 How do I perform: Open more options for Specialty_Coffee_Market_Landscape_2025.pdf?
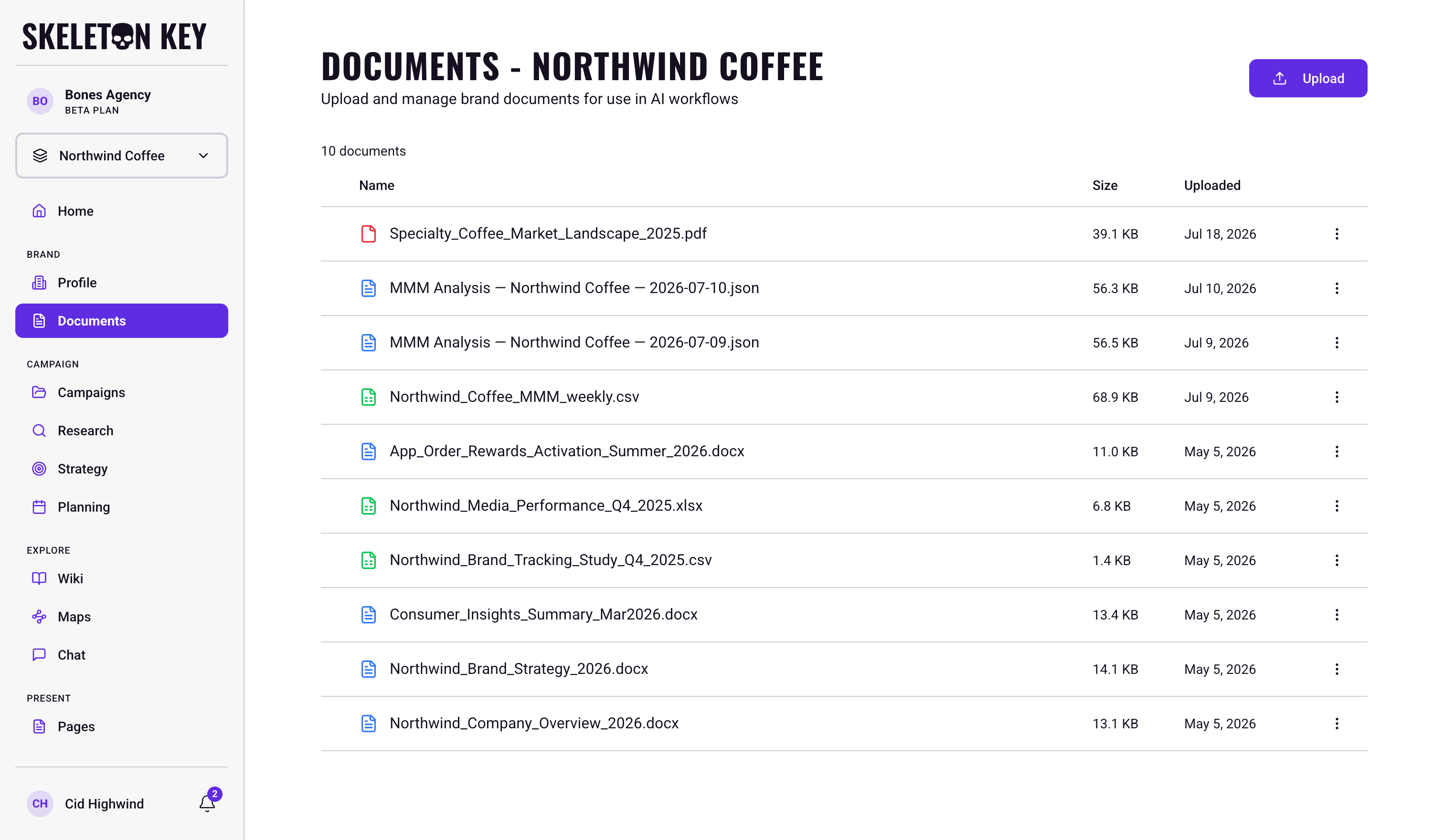1336,234
